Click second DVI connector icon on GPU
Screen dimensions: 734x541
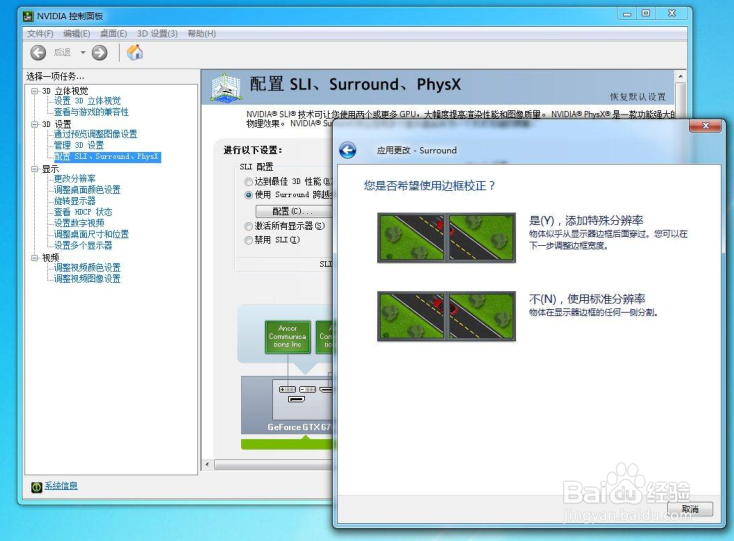308,389
